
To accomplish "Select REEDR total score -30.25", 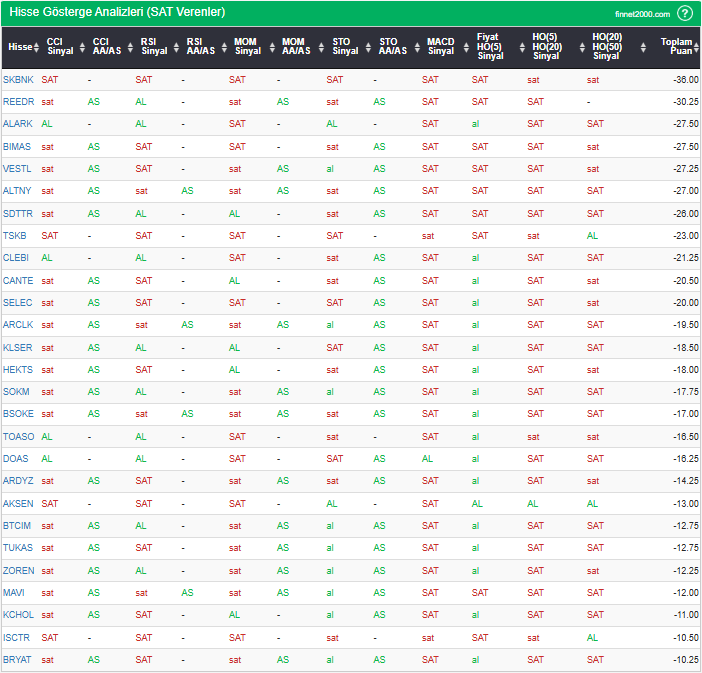I will click(686, 102).
